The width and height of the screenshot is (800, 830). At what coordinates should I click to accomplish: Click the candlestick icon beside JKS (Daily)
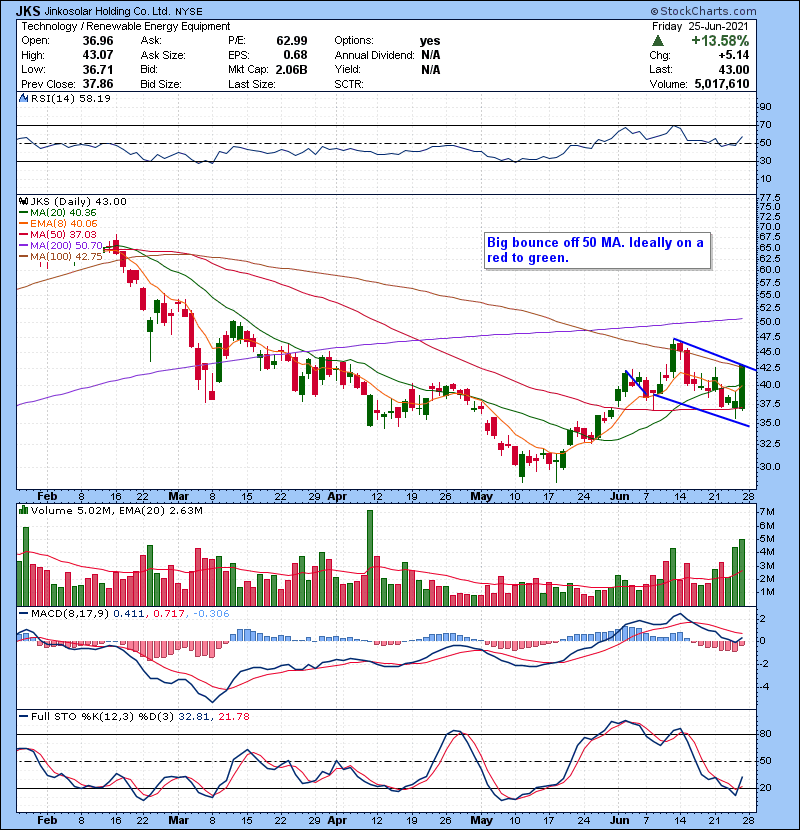tap(22, 201)
